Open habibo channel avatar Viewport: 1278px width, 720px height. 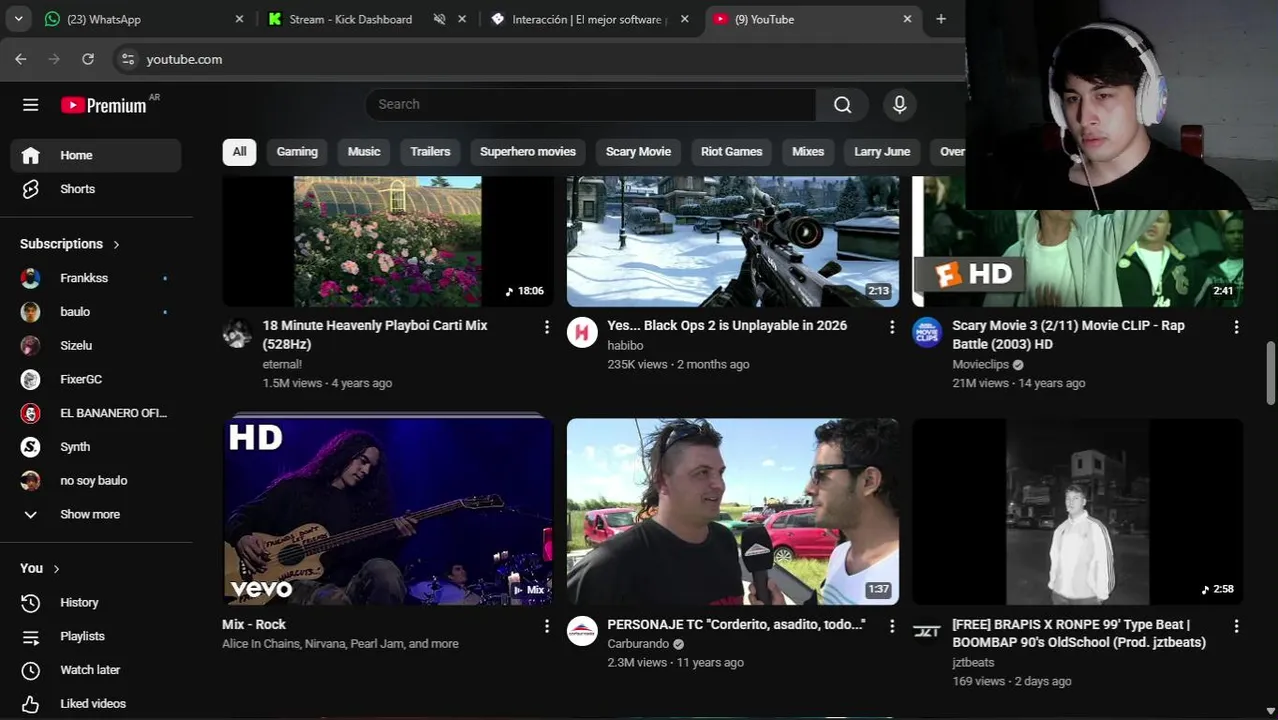coord(582,332)
